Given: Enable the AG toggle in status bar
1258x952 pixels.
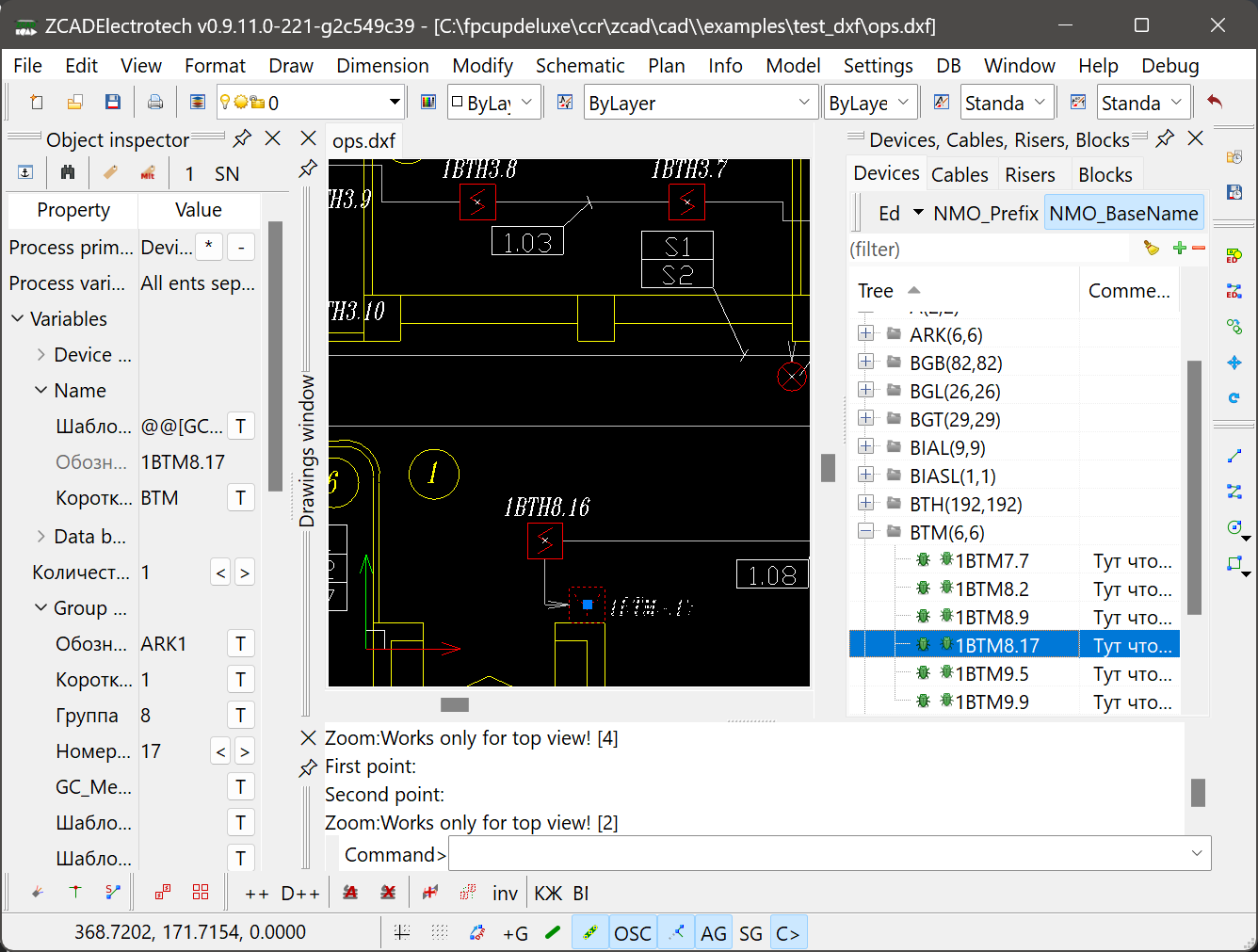Looking at the screenshot, I should pyautogui.click(x=713, y=932).
